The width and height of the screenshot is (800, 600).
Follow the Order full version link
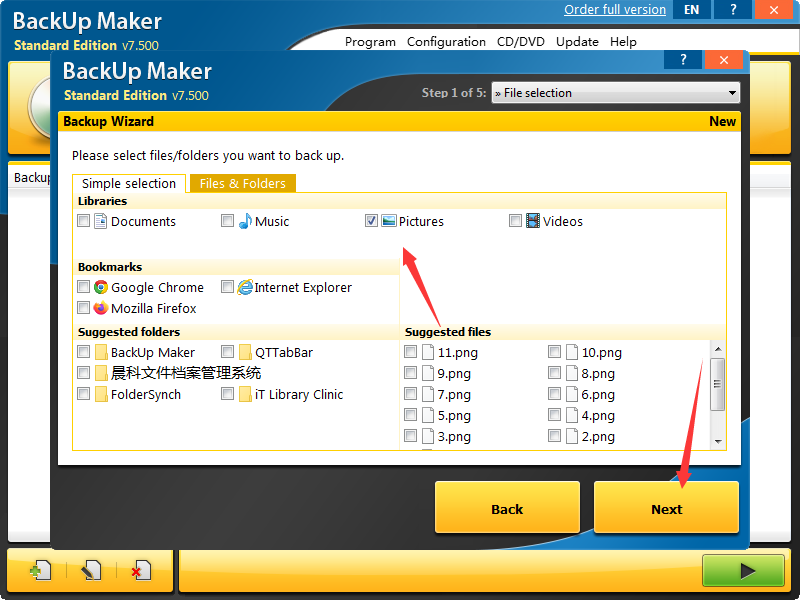coord(615,10)
